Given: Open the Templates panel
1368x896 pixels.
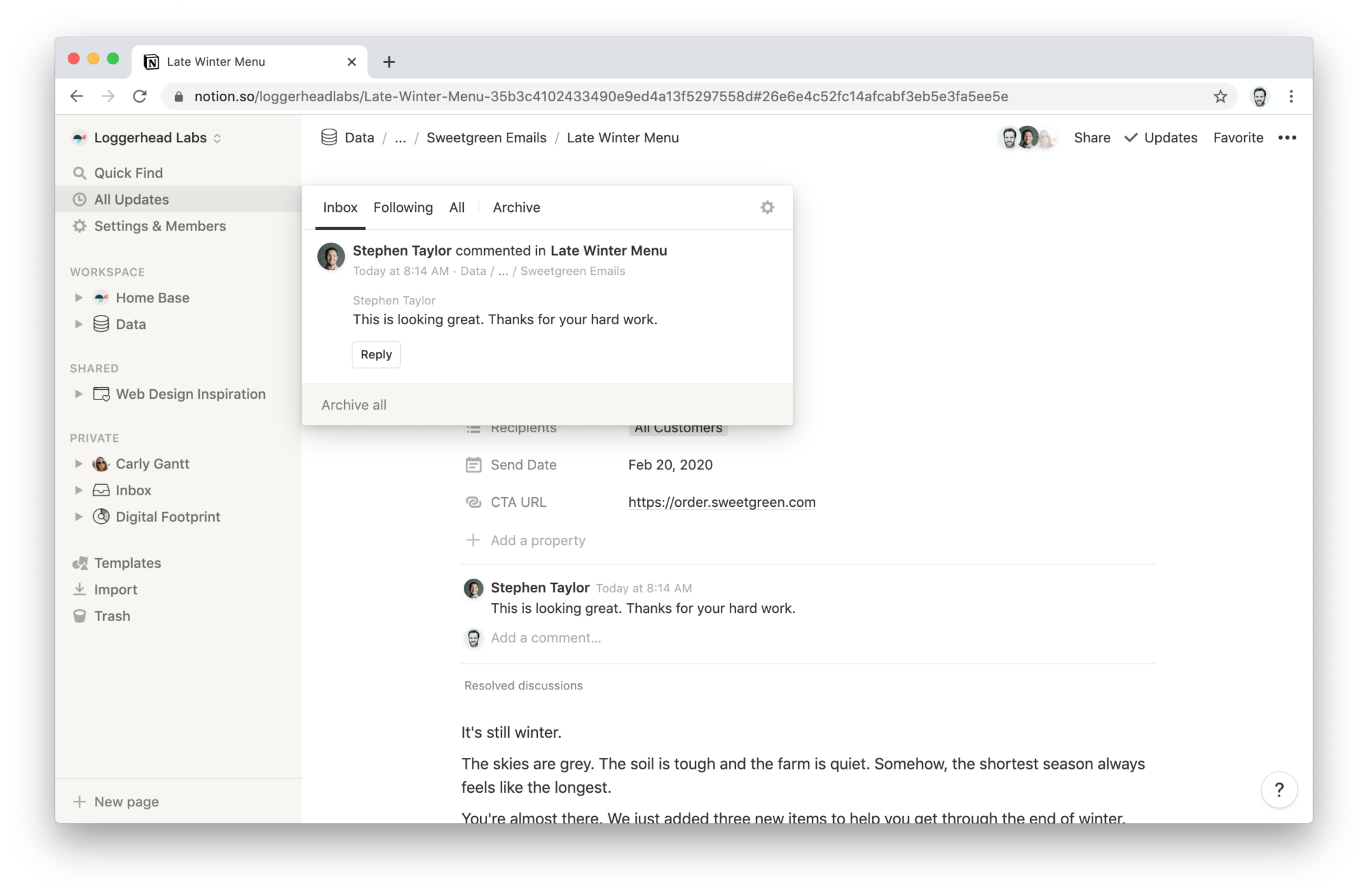Looking at the screenshot, I should tap(127, 562).
